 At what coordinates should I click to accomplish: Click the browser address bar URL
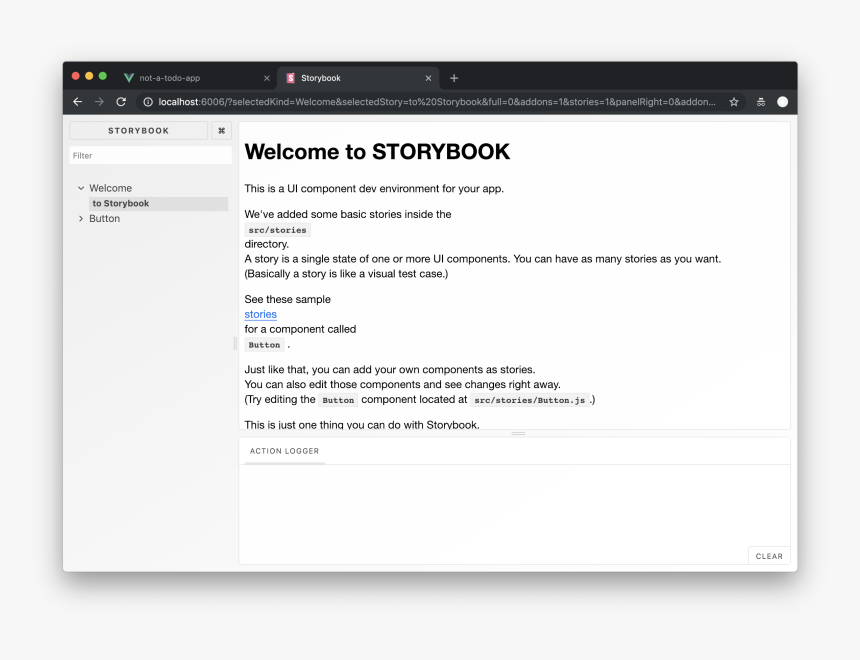[x=437, y=101]
